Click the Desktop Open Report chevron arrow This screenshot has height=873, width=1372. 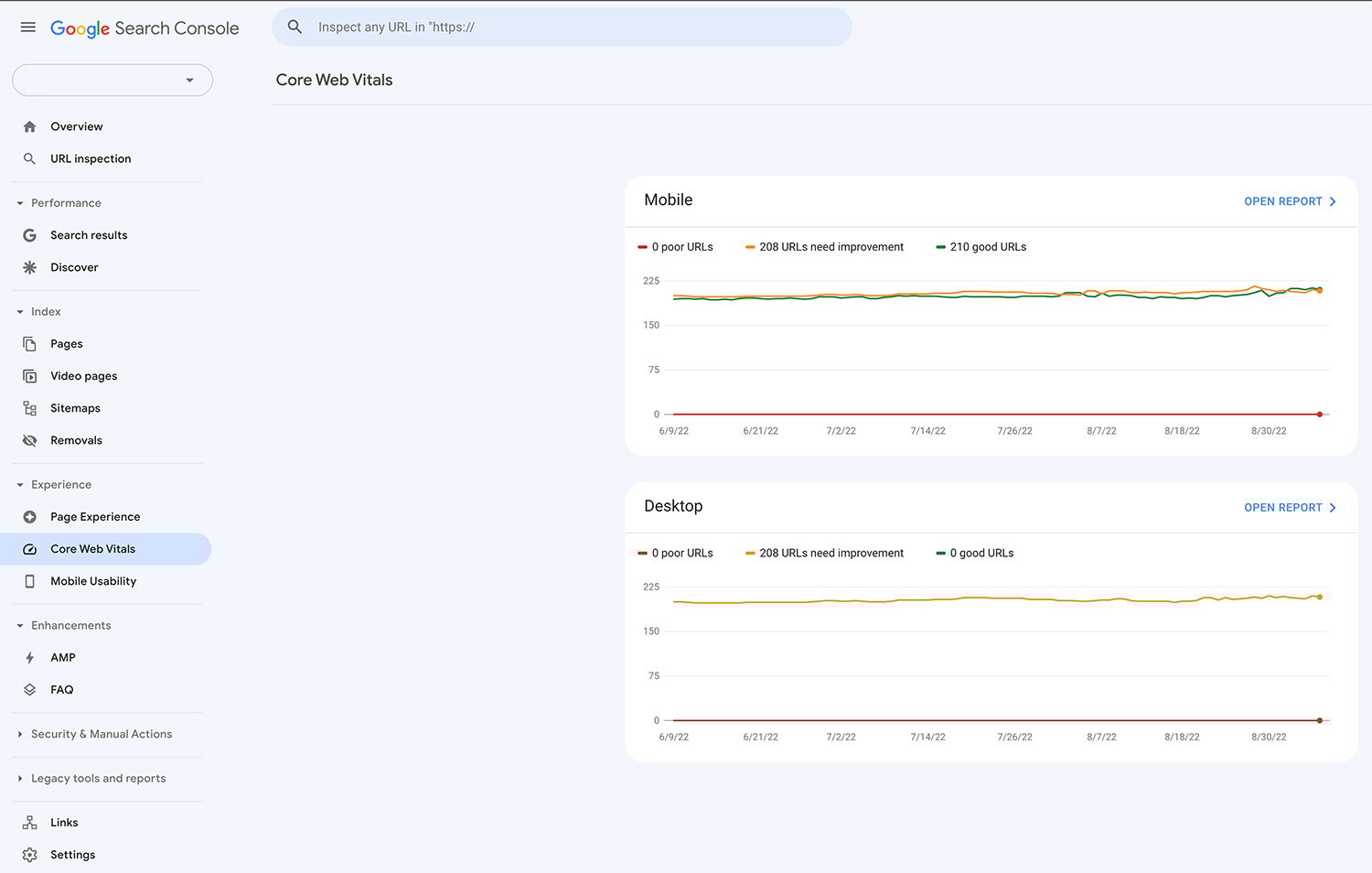[x=1333, y=508]
